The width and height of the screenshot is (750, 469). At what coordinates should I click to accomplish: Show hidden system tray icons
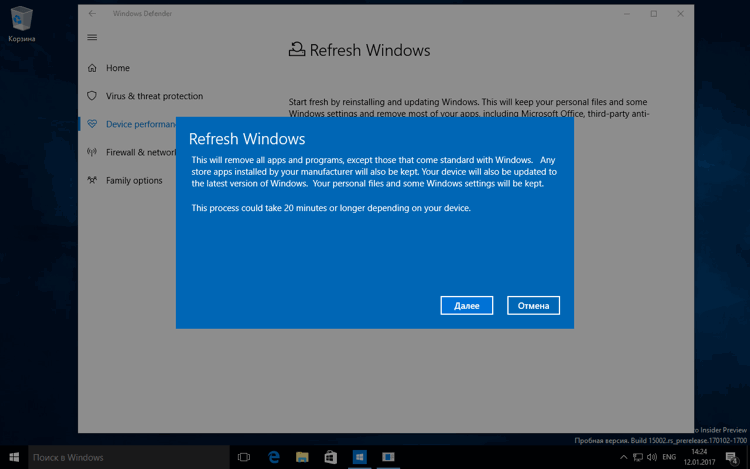tap(624, 457)
